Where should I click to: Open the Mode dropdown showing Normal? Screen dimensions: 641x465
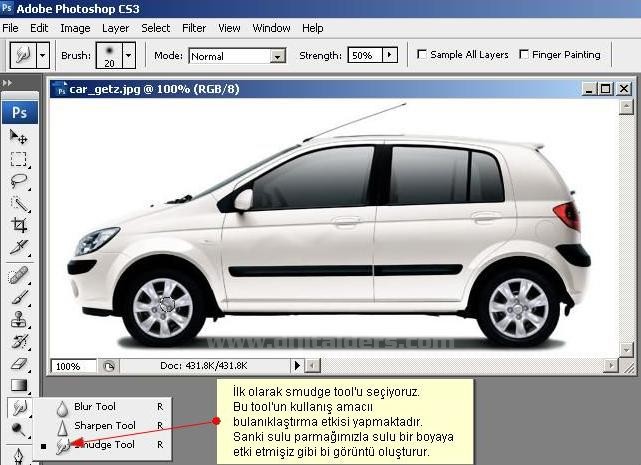tap(237, 56)
